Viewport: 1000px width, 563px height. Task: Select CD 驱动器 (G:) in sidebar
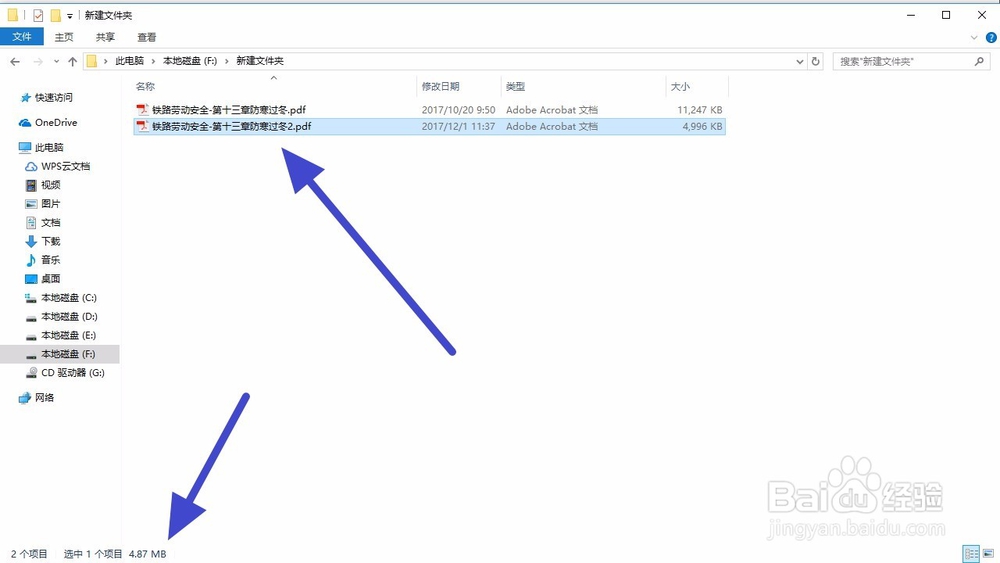click(x=72, y=372)
